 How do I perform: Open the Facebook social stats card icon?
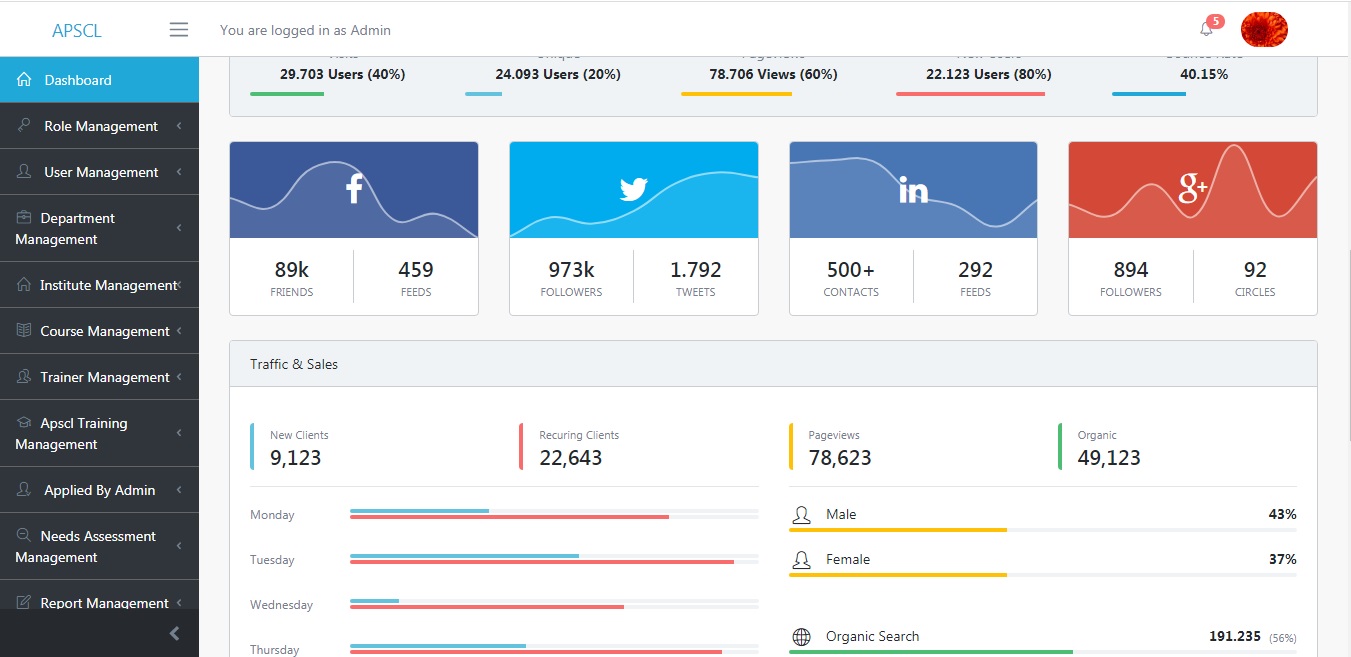(353, 189)
